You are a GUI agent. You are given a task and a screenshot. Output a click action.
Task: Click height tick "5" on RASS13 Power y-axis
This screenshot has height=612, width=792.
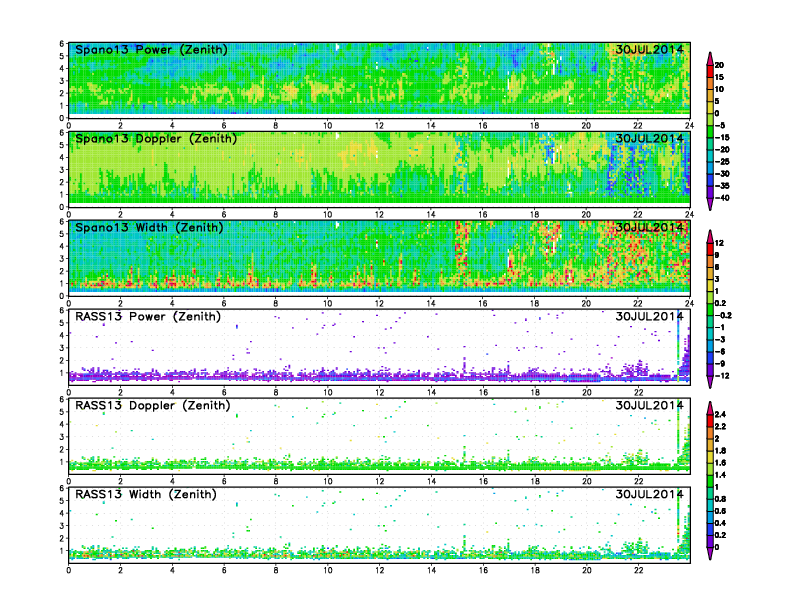click(x=62, y=323)
